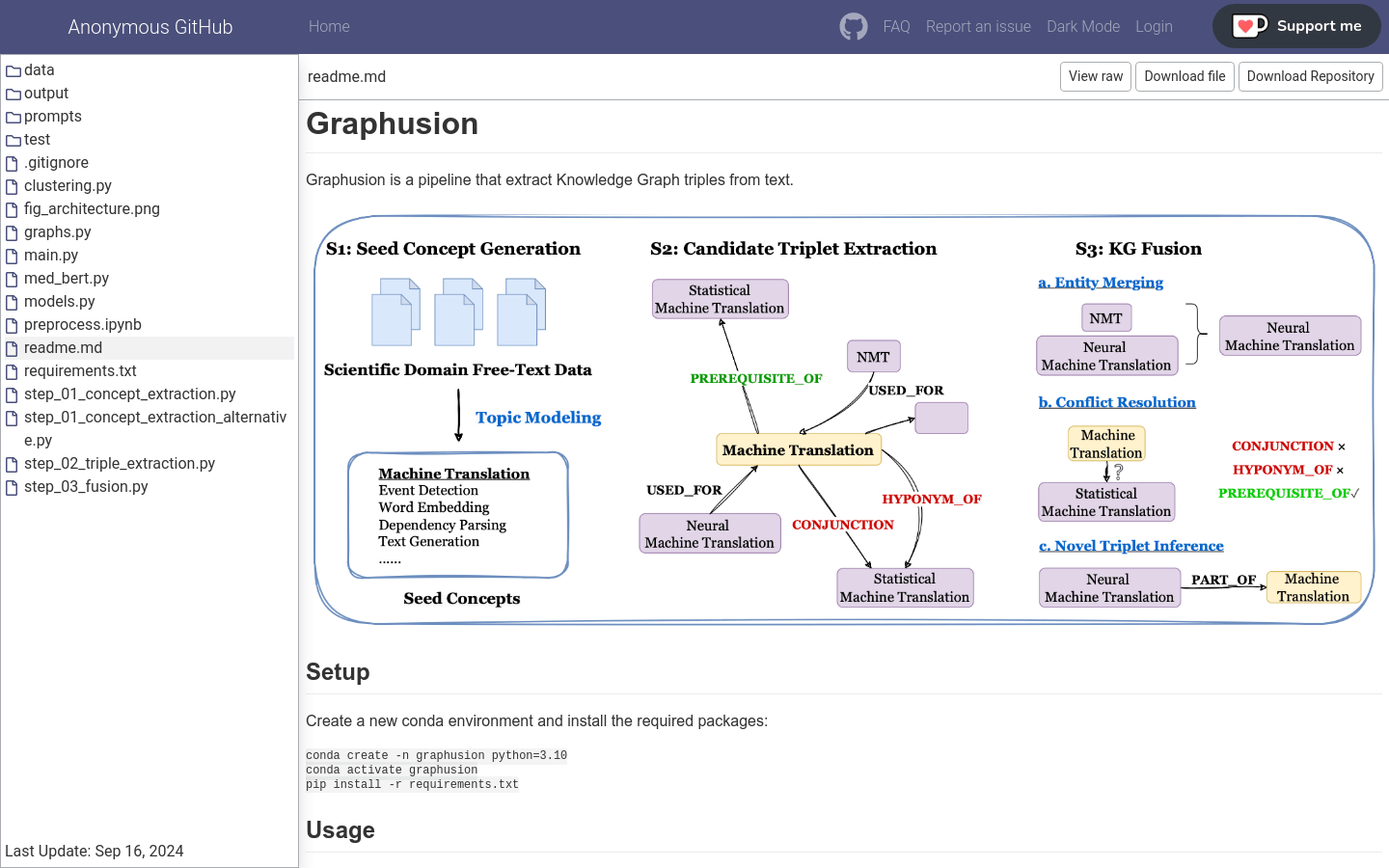1389x868 pixels.
Task: Click the Usage section heading
Action: point(340,830)
